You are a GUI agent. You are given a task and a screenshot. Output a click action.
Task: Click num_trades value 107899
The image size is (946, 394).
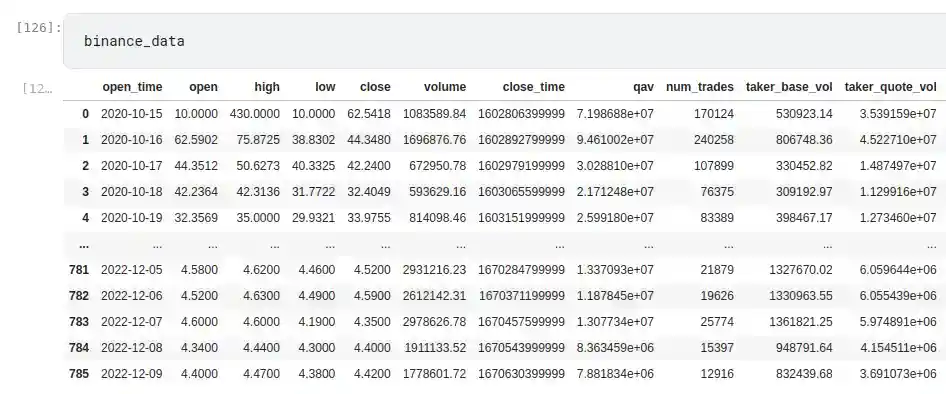point(713,165)
